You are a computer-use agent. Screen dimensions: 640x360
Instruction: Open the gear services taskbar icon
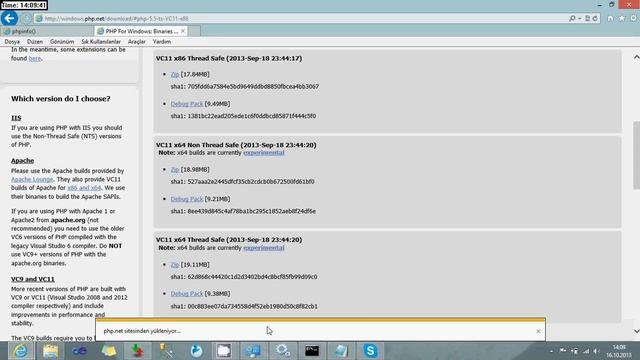click(x=282, y=351)
